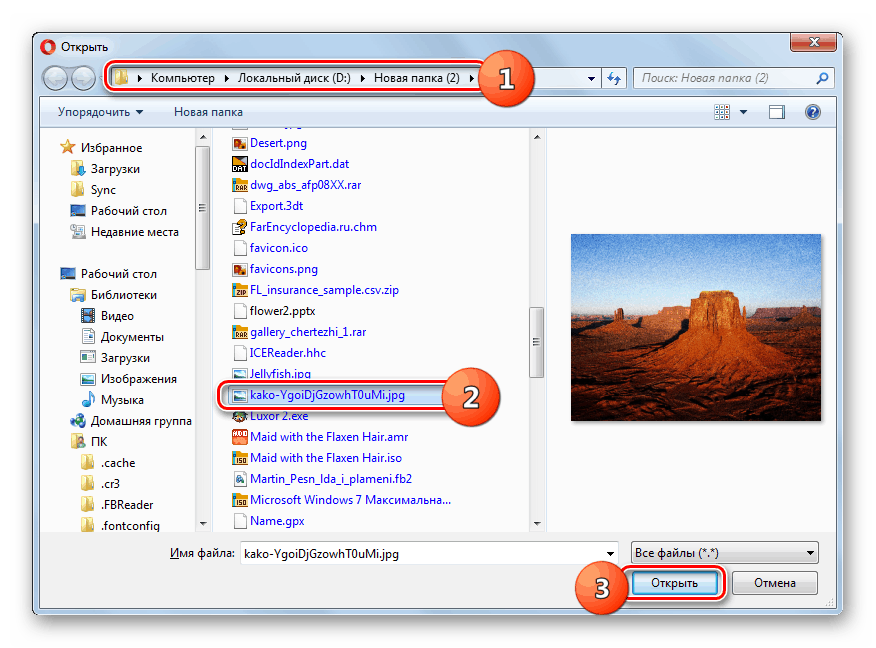Click the address bar folder icon

121,78
